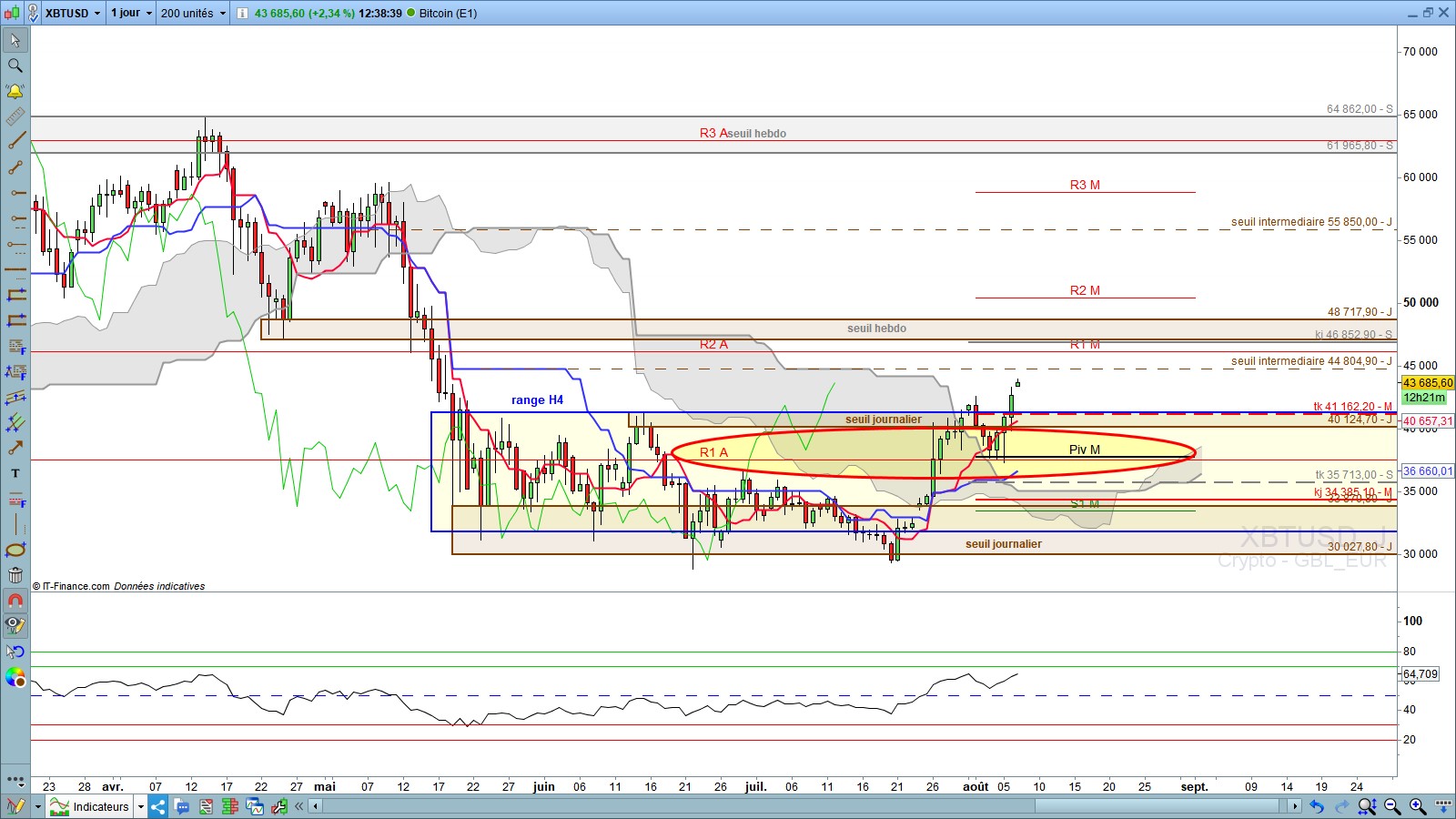Click the pencil drawing settings icon
The width and height of the screenshot is (1456, 819).
tap(15, 806)
